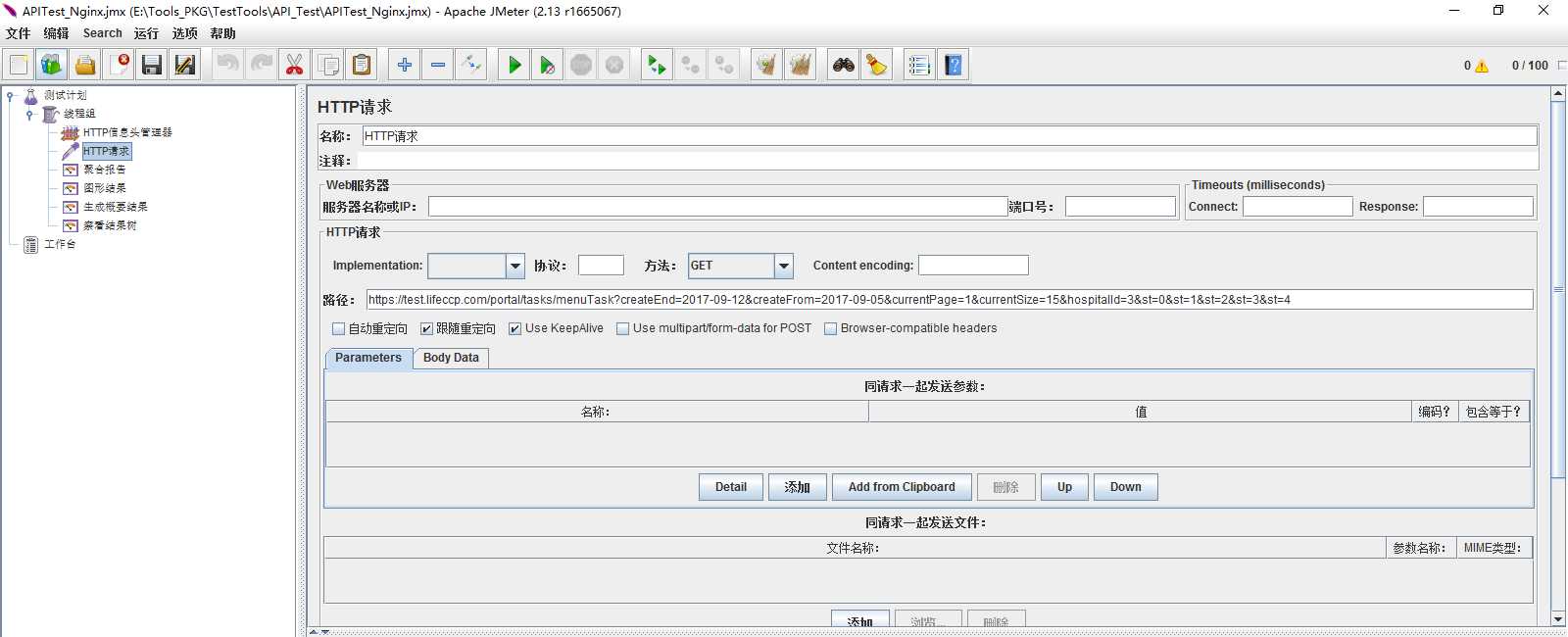Toggle the 跟随重定向 checkbox
Viewport: 1568px width, 637px height.
[x=426, y=329]
